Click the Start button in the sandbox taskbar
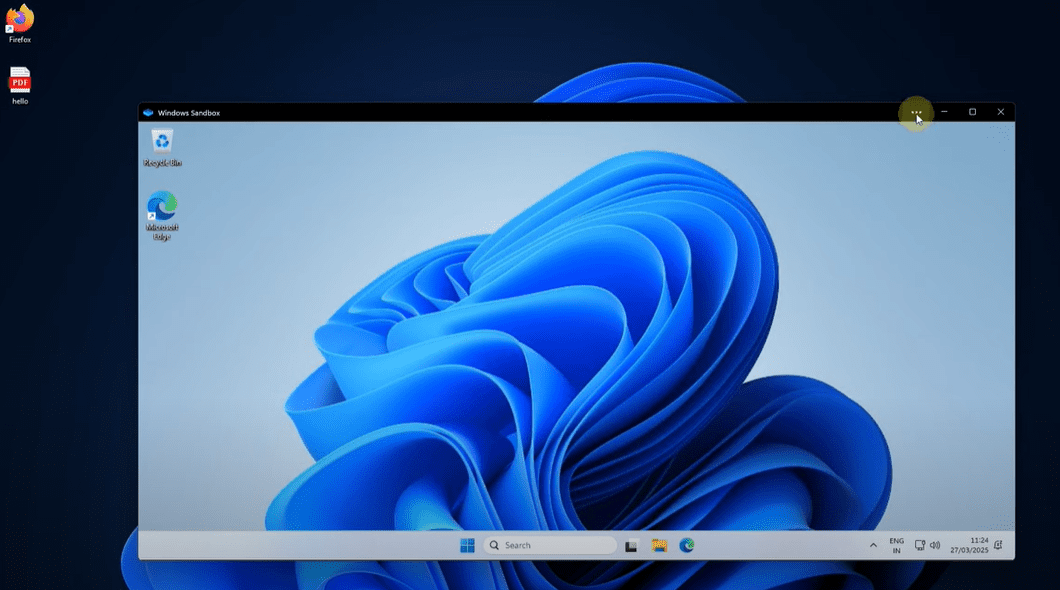1060x590 pixels. tap(466, 545)
